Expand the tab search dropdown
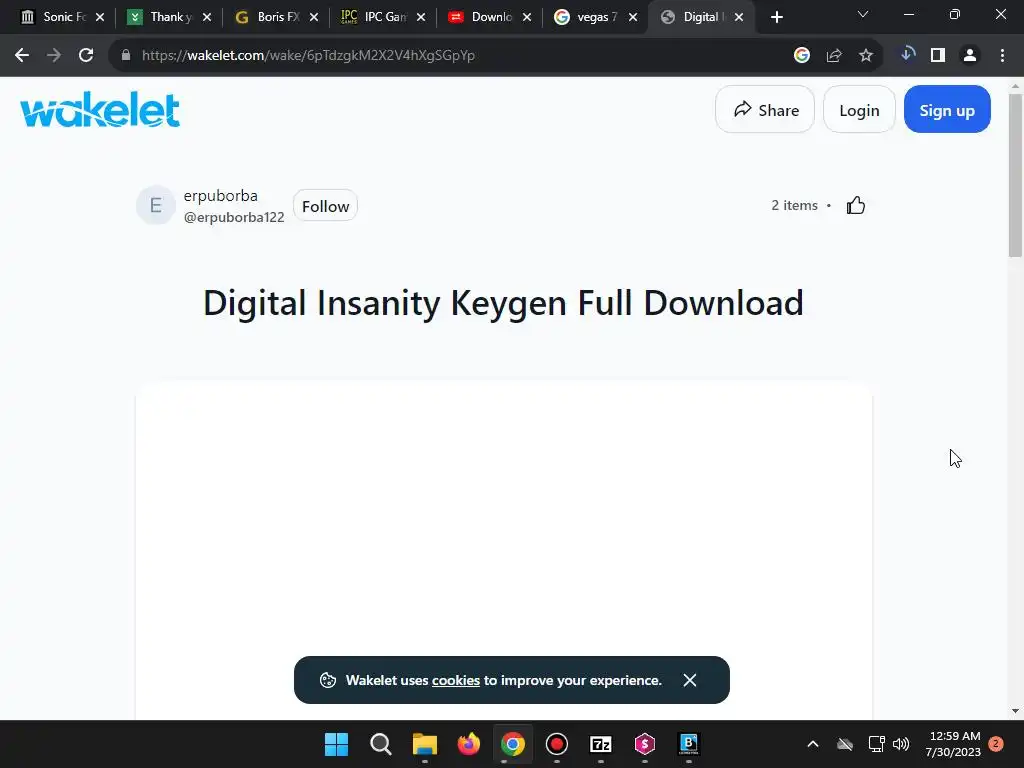This screenshot has width=1024, height=768. (x=863, y=14)
